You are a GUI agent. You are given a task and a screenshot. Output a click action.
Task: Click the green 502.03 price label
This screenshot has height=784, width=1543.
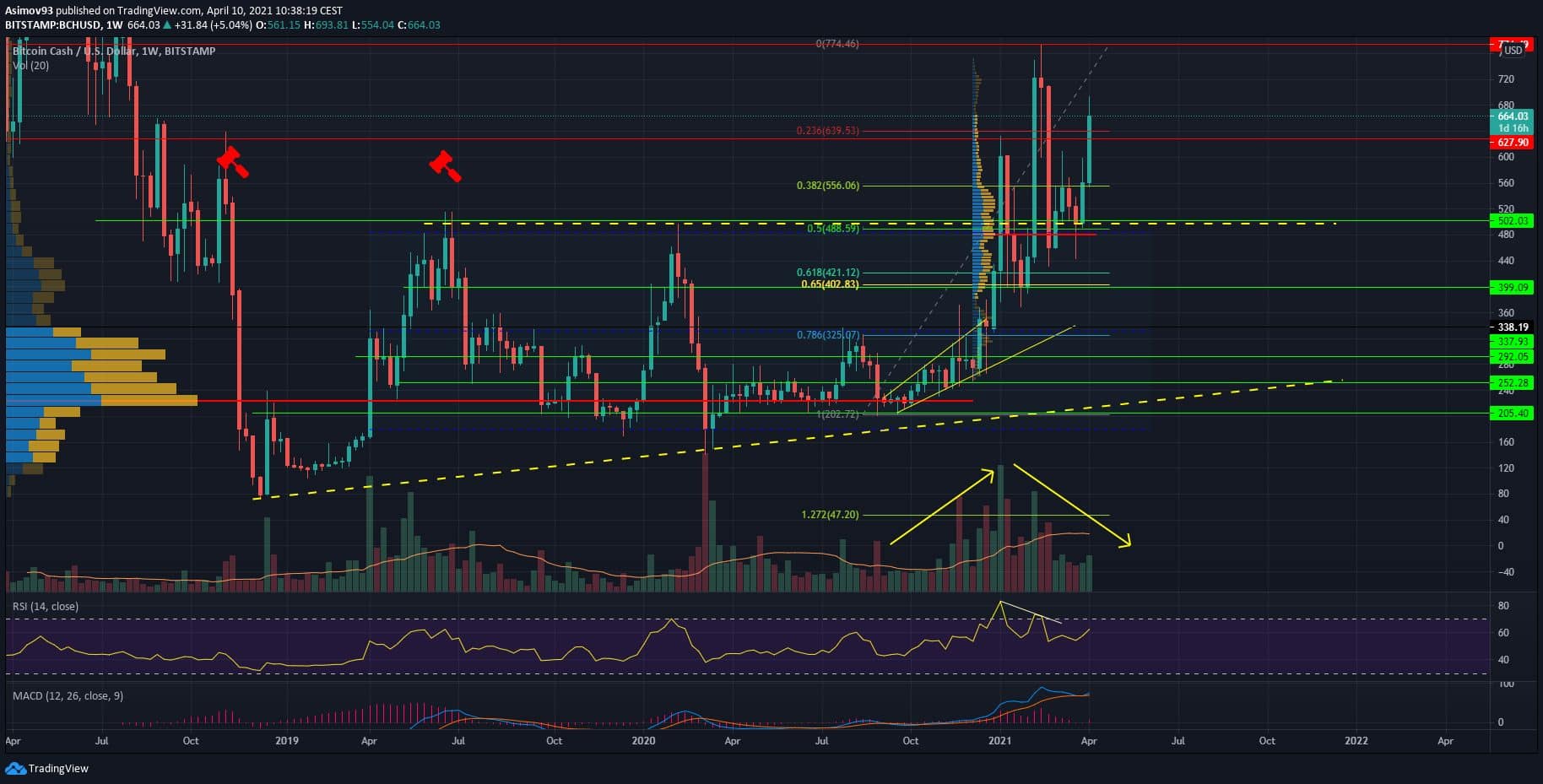coord(1512,221)
